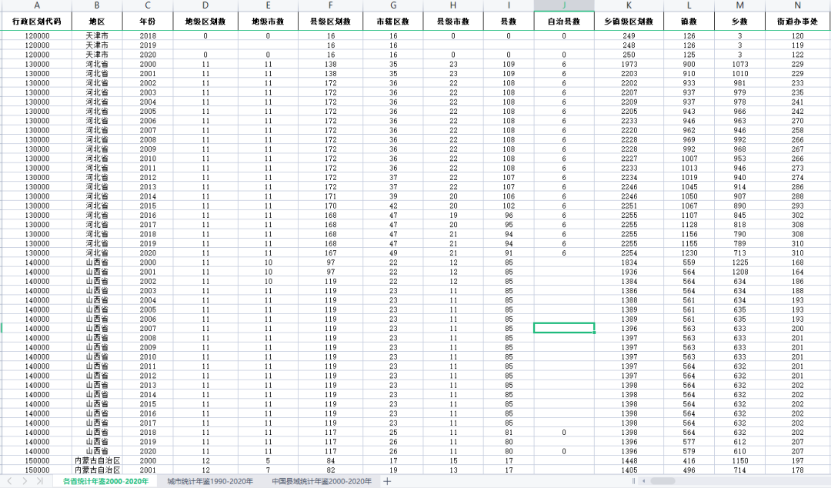Click the active empty cell in 山西省 2007 row
This screenshot has width=831, height=488.
pos(564,328)
